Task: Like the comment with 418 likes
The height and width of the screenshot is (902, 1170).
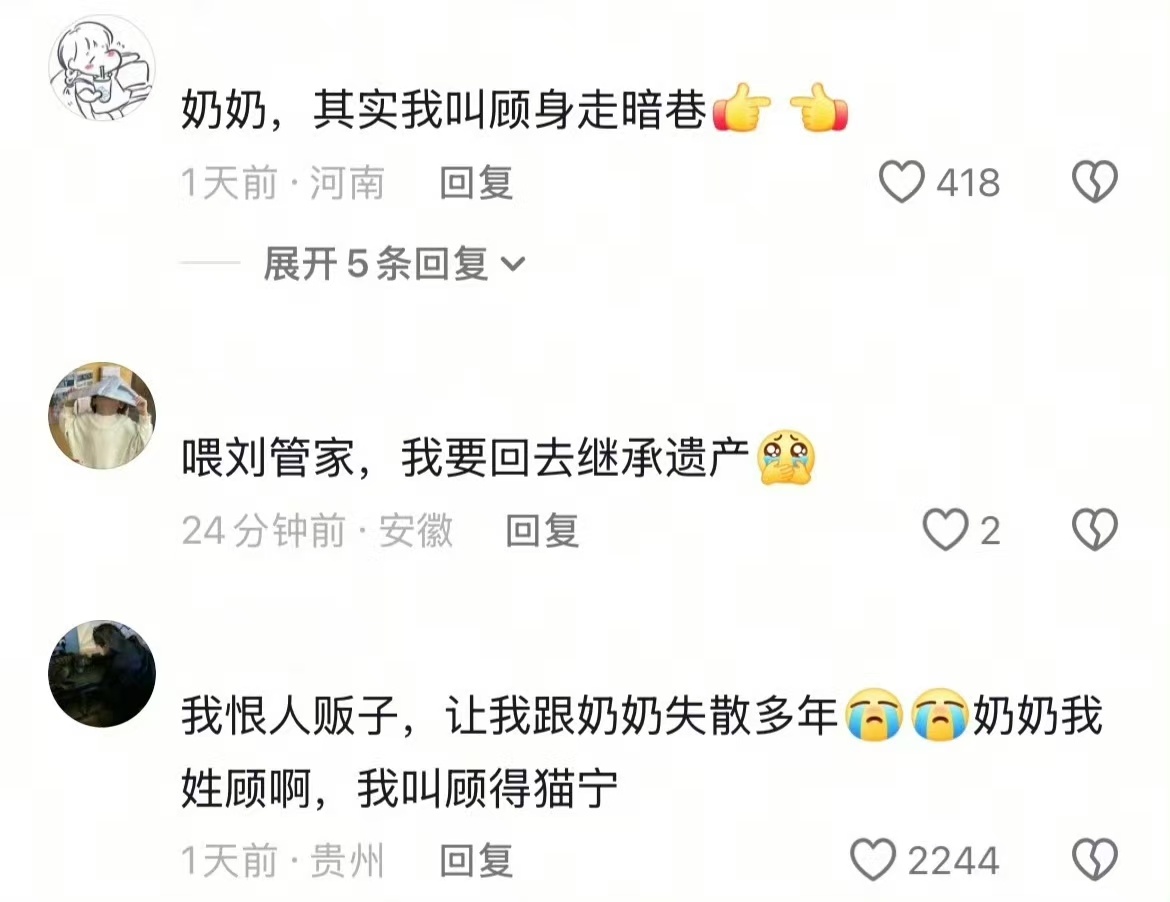Action: click(901, 182)
